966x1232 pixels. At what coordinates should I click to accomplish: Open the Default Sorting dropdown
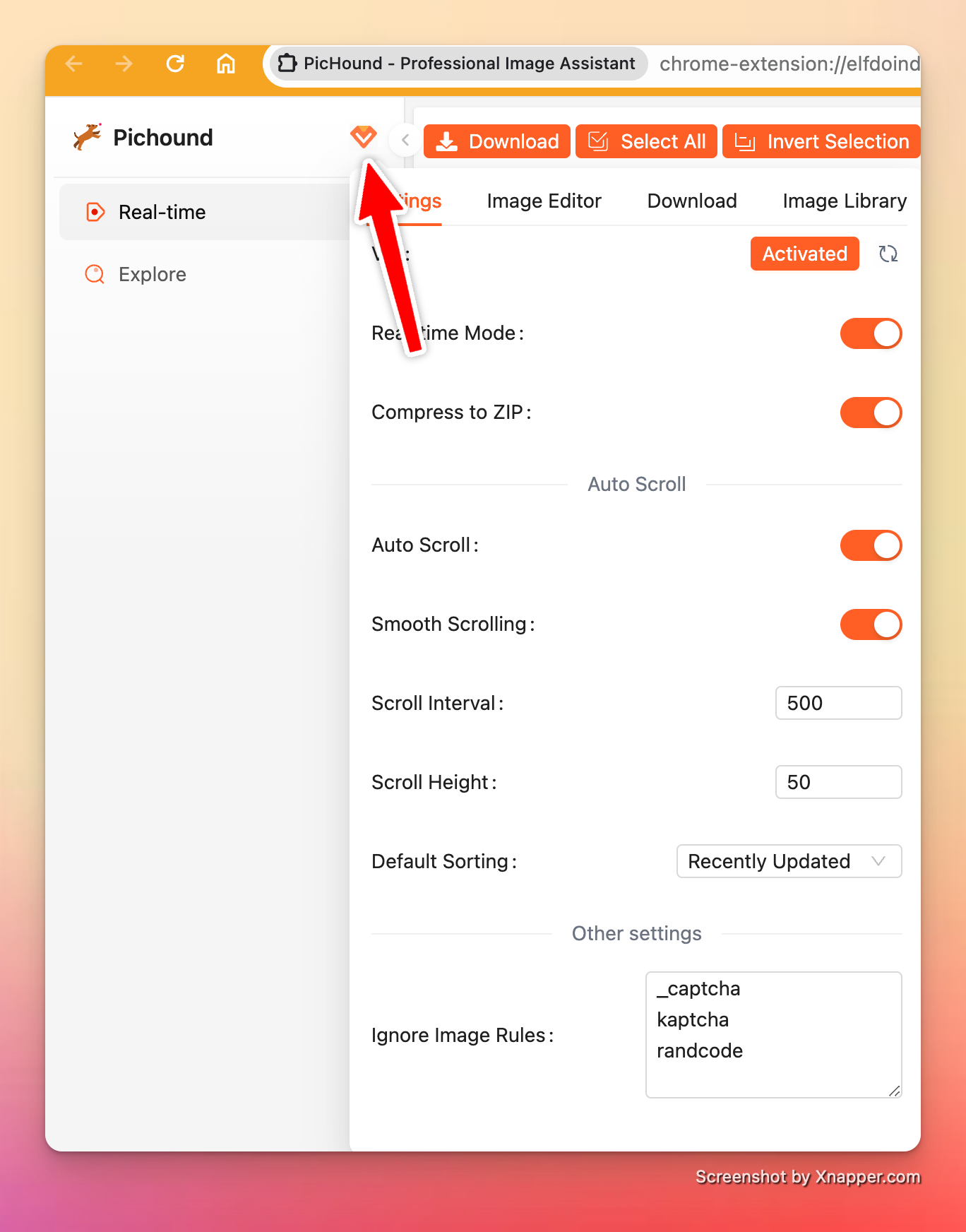coord(789,861)
